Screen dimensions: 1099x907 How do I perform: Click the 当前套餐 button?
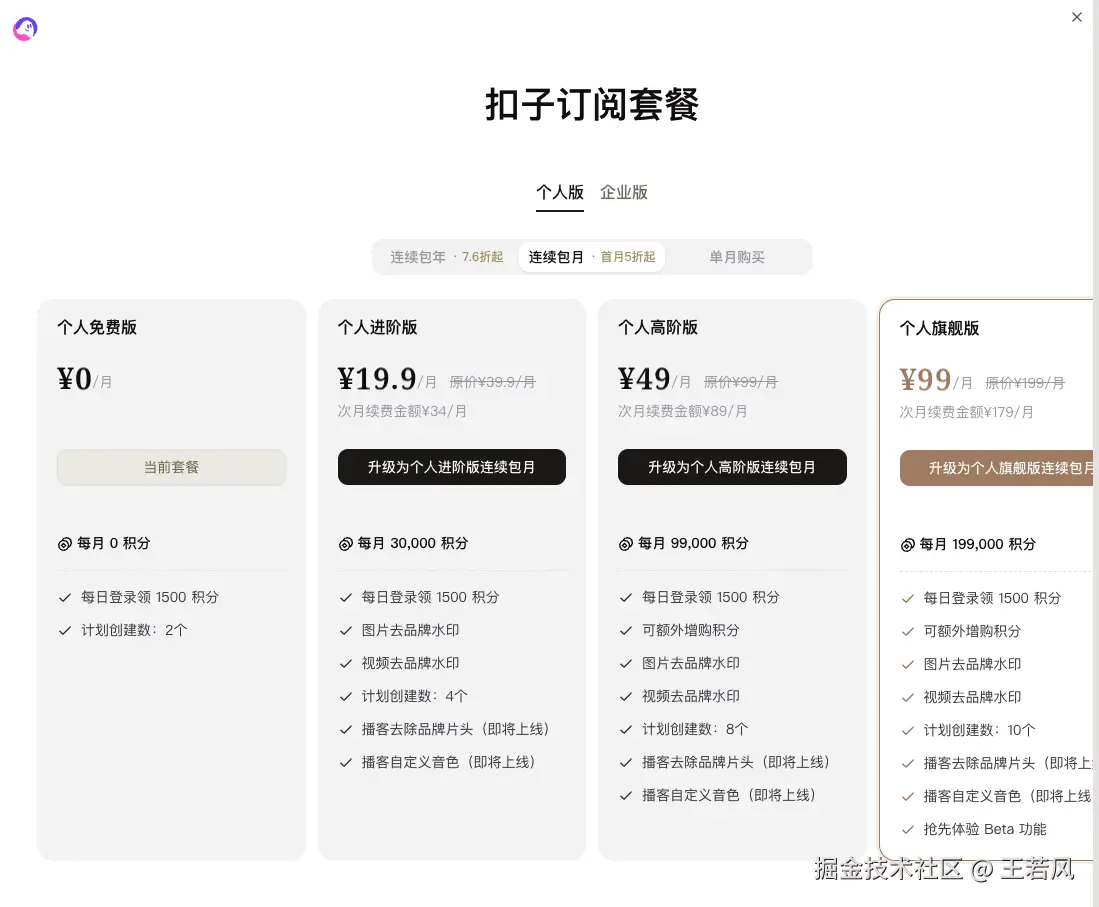tap(171, 467)
